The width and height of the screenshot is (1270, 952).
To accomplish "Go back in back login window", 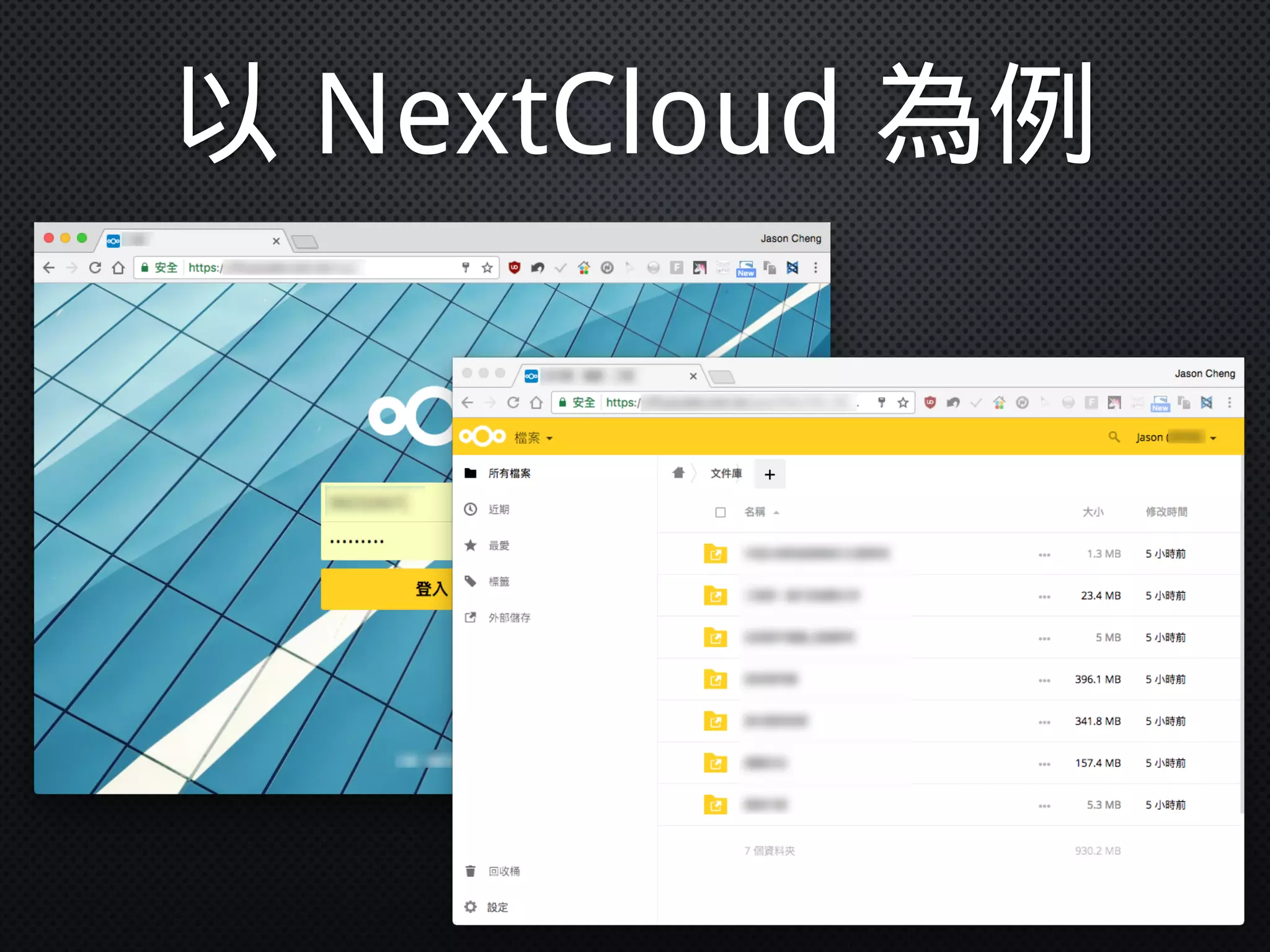I will click(x=49, y=268).
